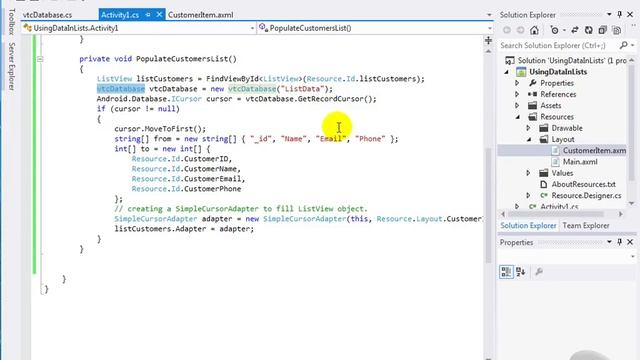The width and height of the screenshot is (640, 360).
Task: Expand the Assets folder node
Action: pos(517,106)
